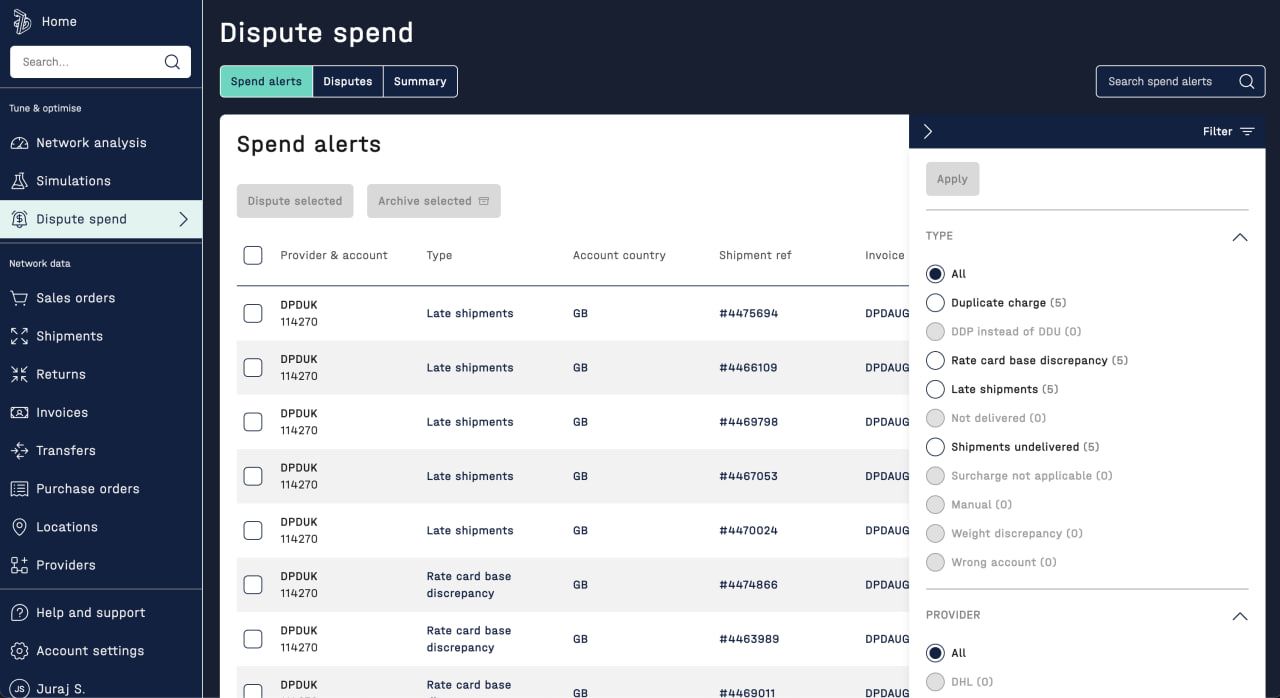Open the Summary tab

(420, 82)
